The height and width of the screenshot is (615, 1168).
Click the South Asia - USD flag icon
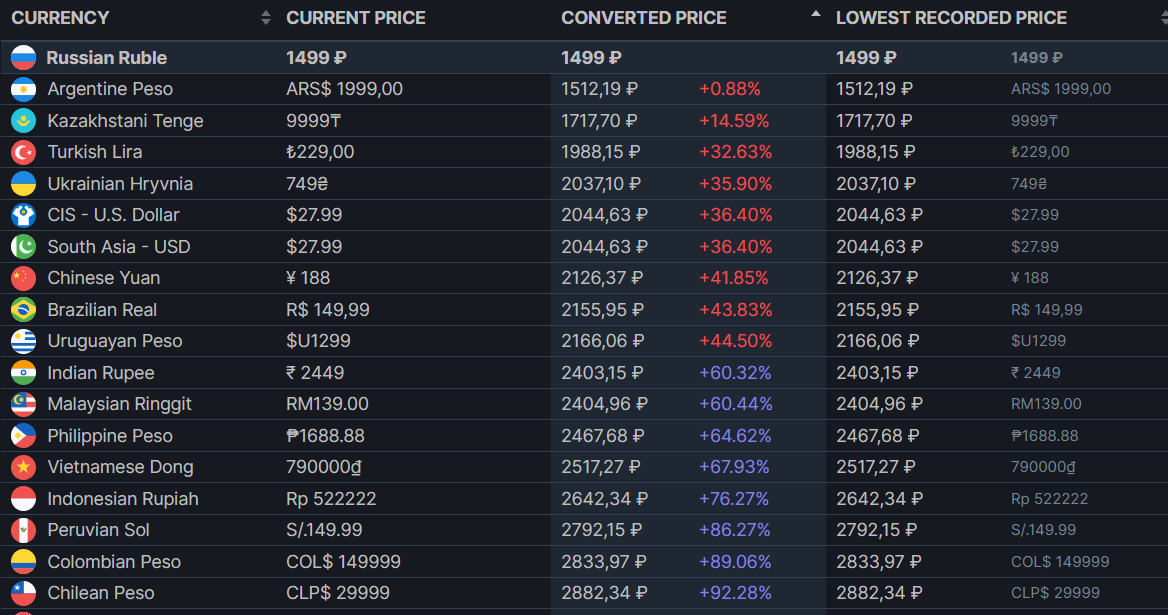(x=23, y=246)
